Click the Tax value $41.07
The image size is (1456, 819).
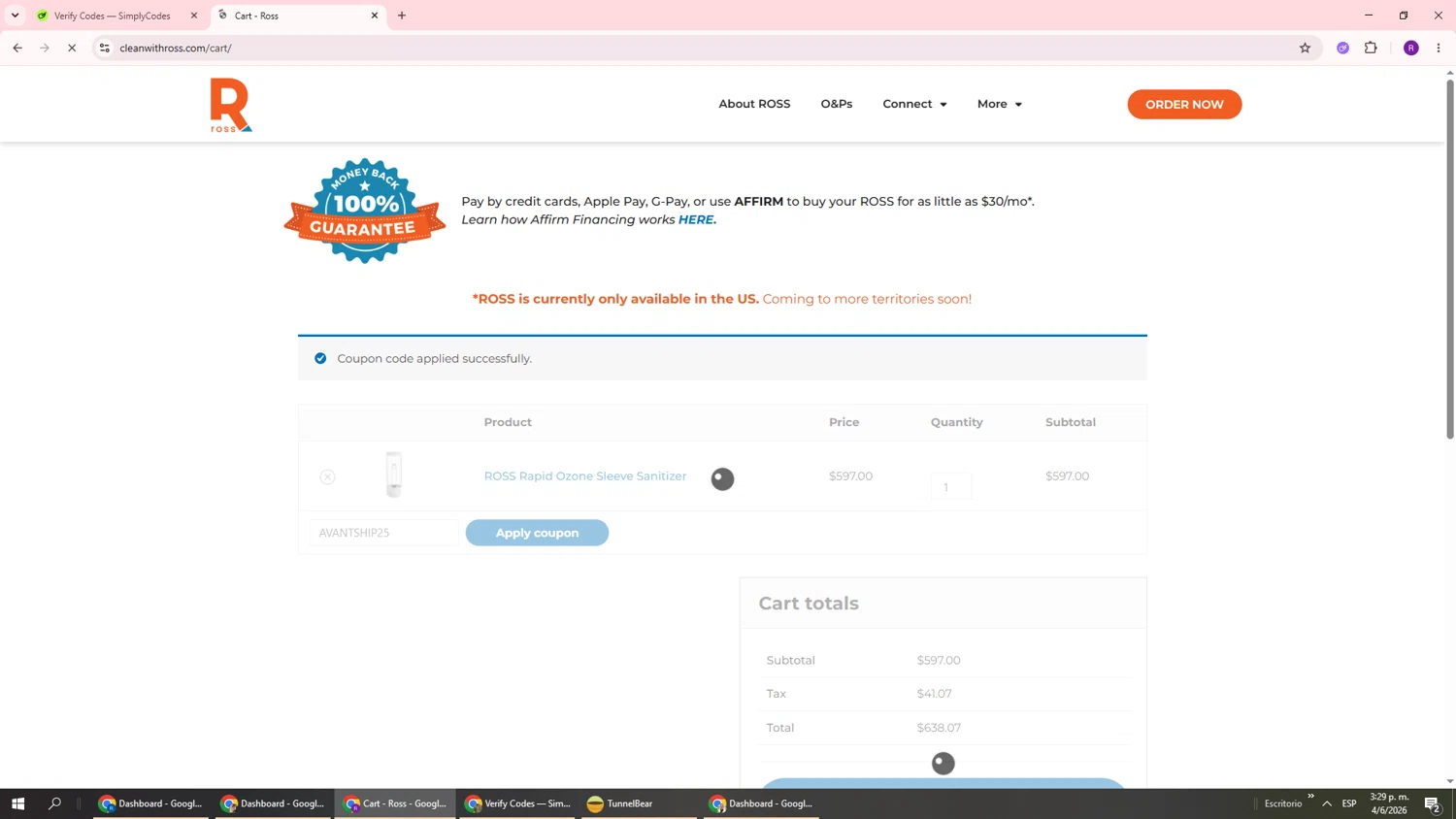click(x=934, y=694)
